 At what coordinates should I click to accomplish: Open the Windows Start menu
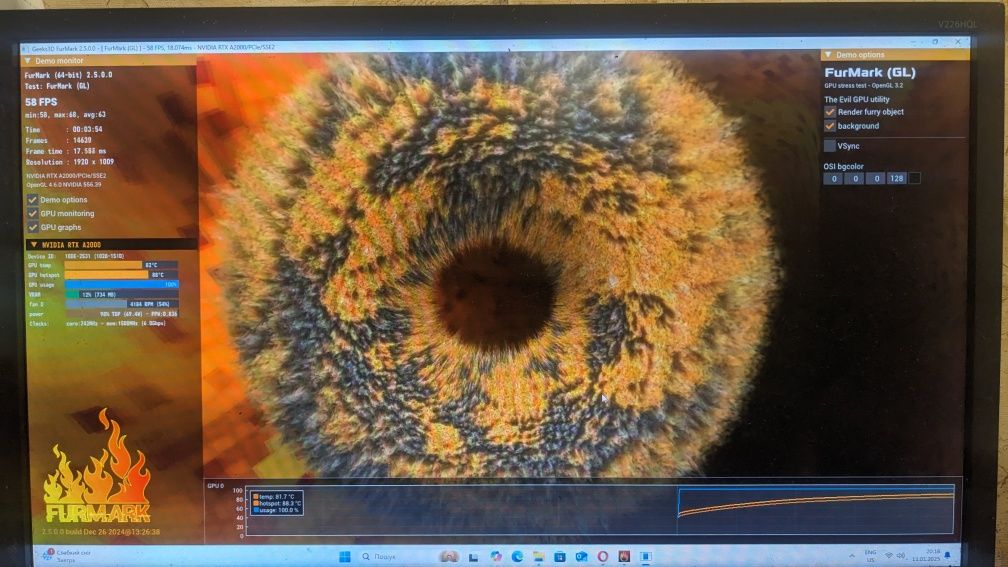point(345,556)
